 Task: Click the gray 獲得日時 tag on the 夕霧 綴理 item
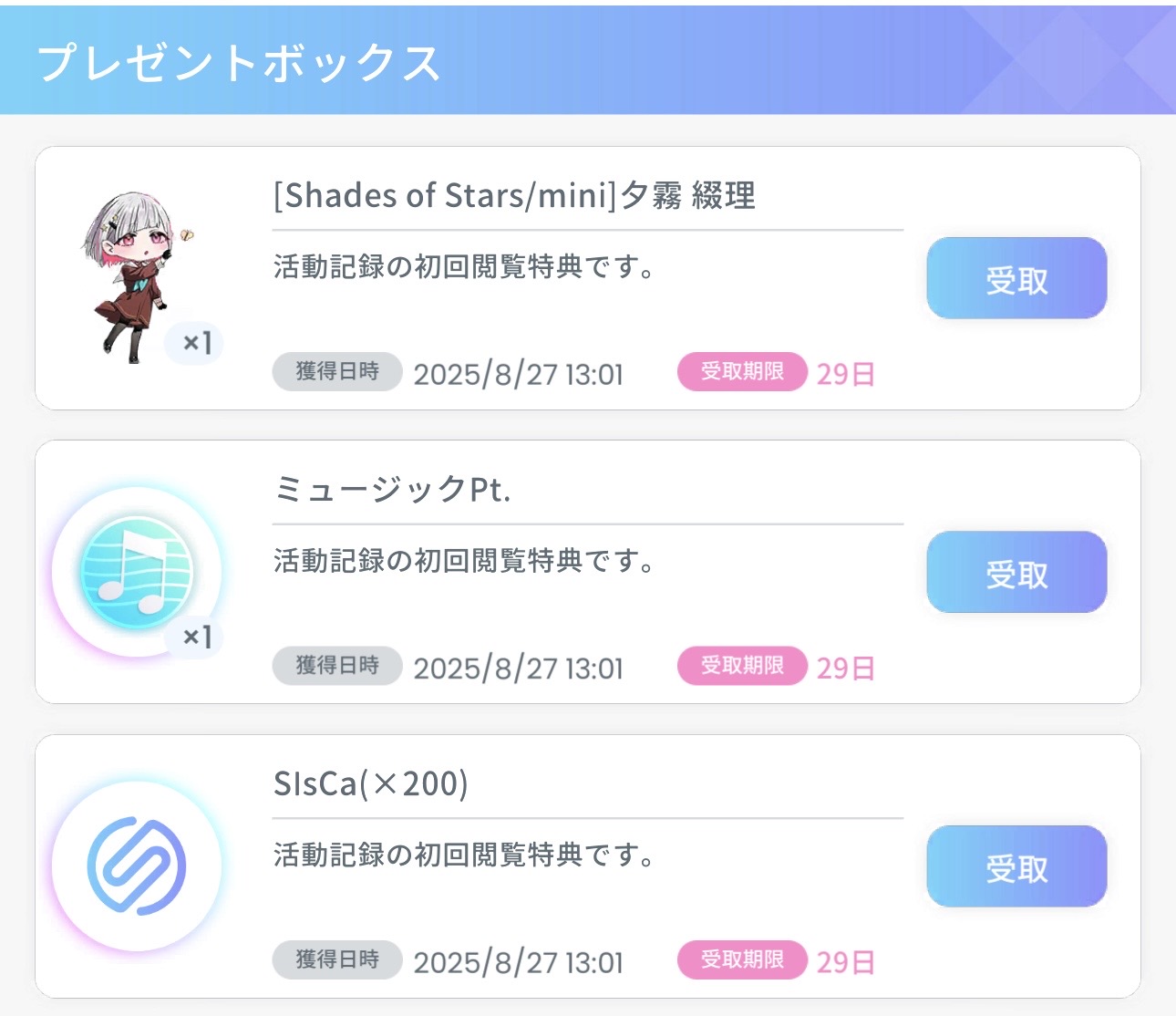coord(337,372)
